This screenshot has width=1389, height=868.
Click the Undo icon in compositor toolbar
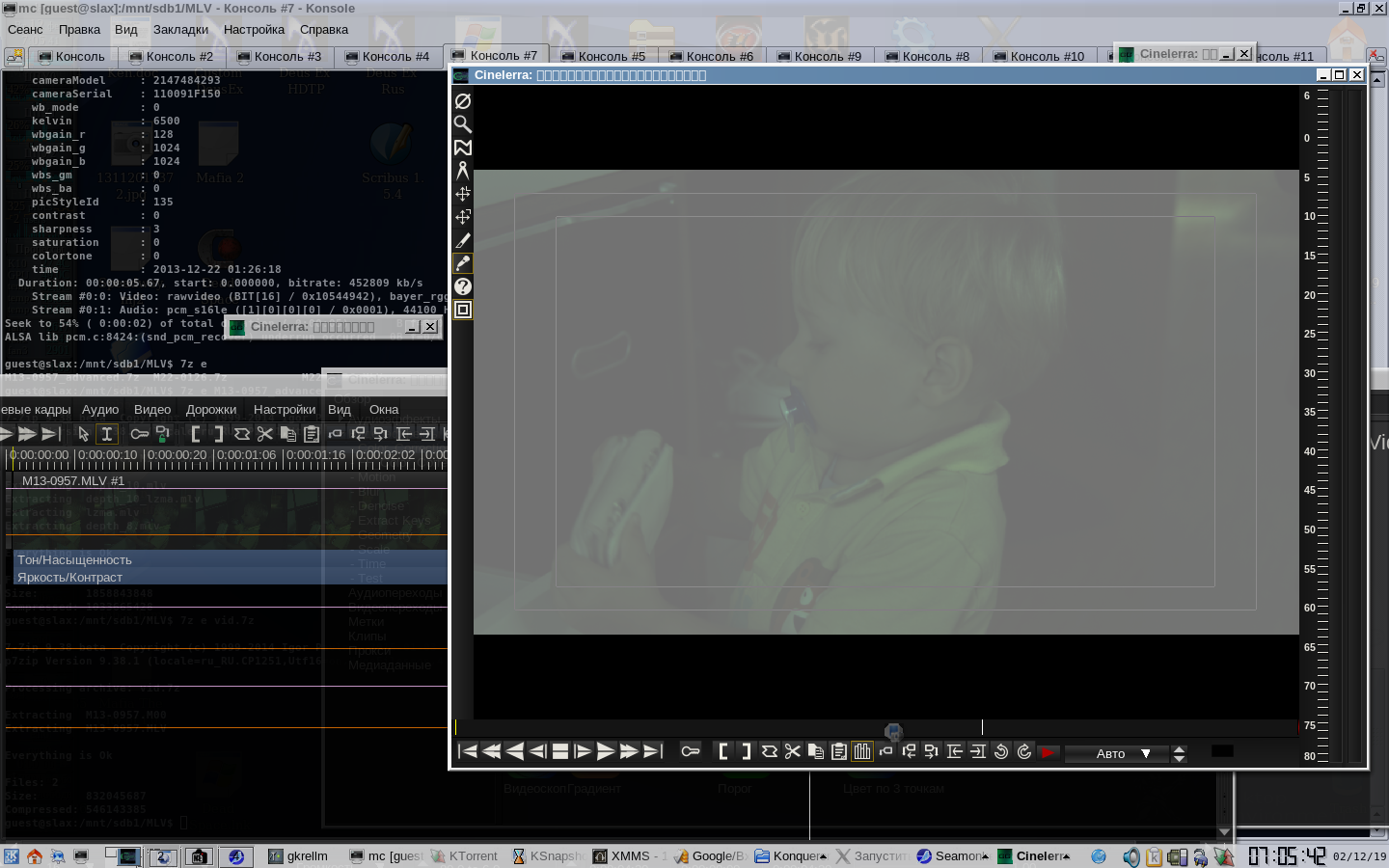pos(1001,751)
